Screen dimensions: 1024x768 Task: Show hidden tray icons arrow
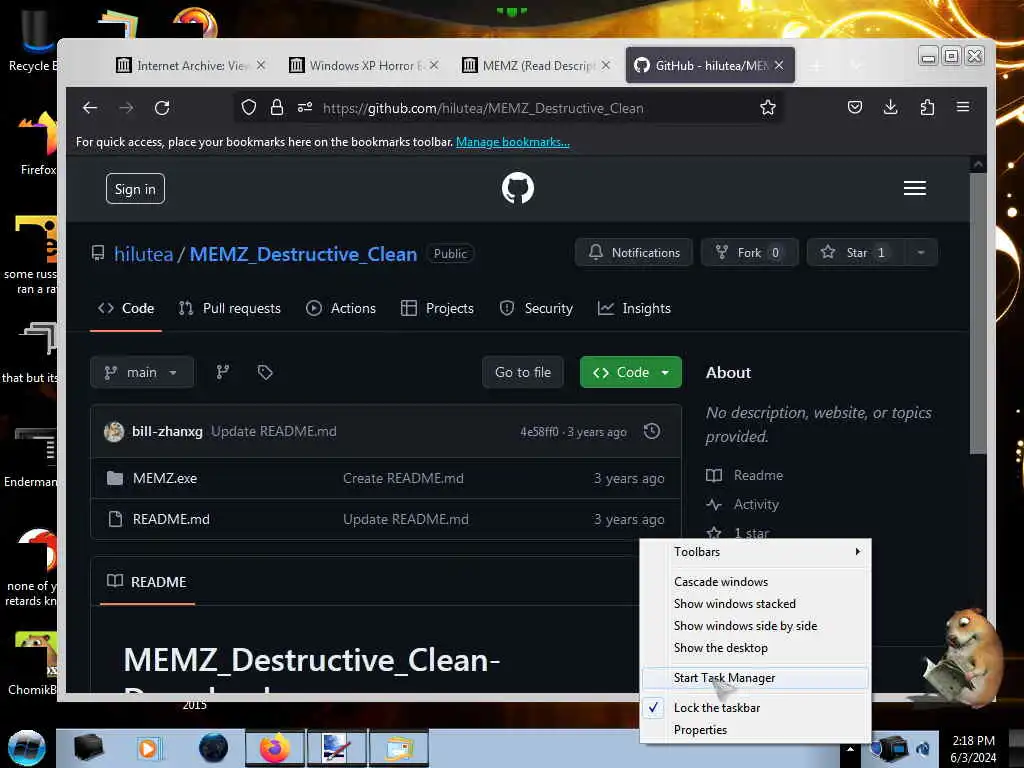850,749
